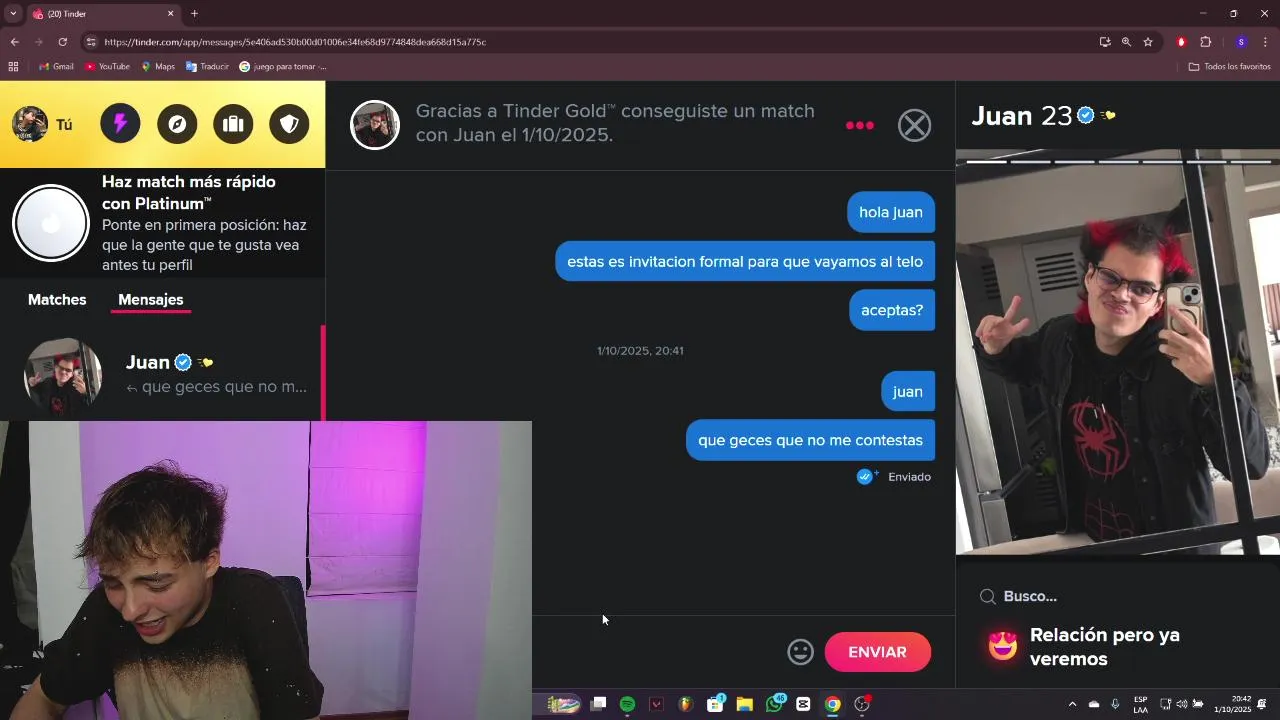Click Juan's verified badge in profile panel

1086,115
